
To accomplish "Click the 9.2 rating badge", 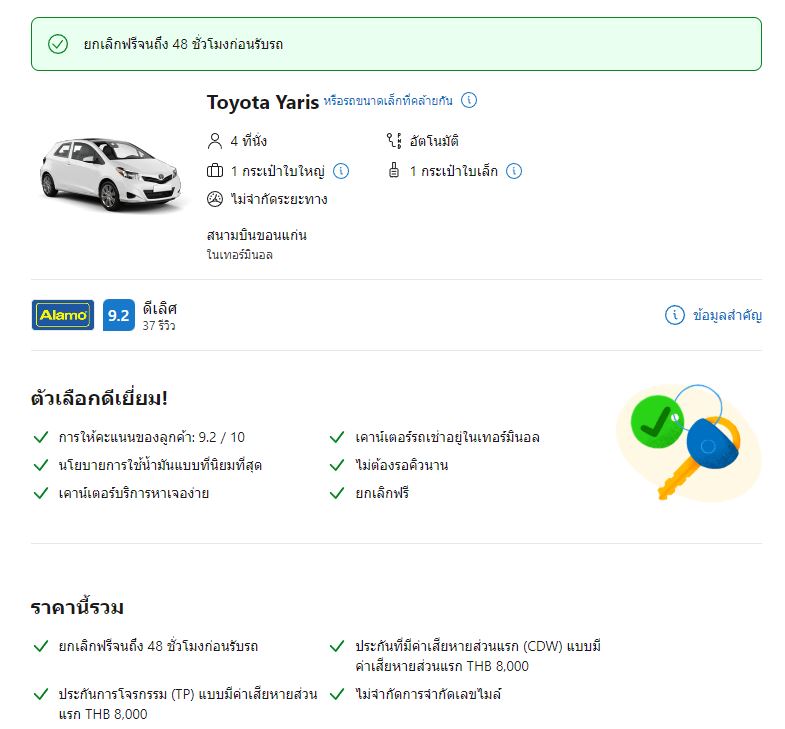I will coord(119,315).
